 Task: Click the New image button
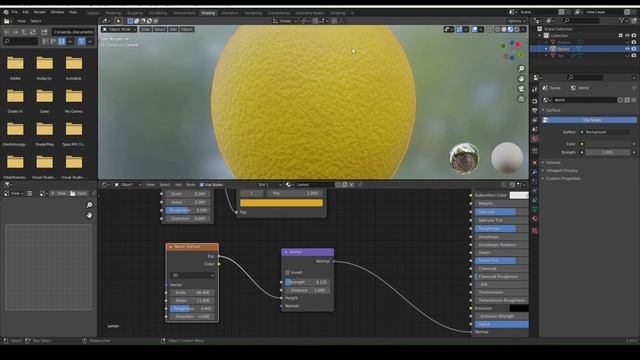click(x=59, y=193)
